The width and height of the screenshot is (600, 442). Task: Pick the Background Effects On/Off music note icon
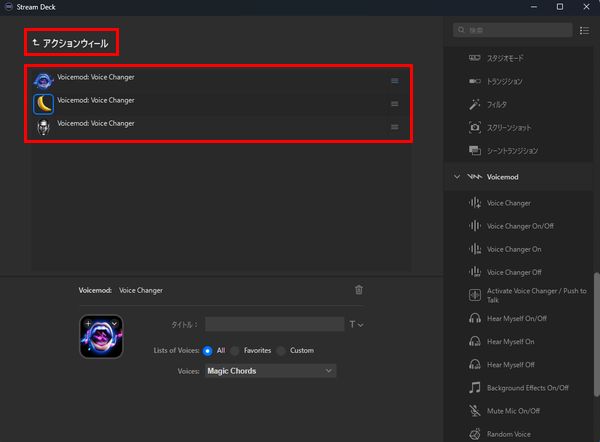(474, 388)
